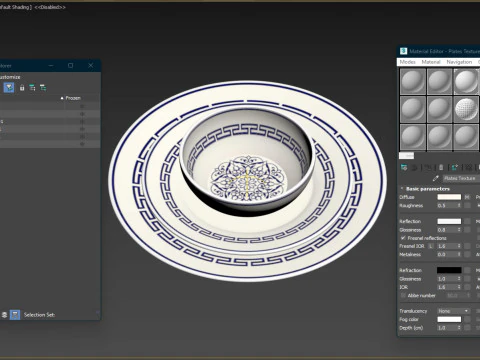480x360 pixels.
Task: Click the third teal hierarchy icon in Scene Explorer
Action: 32,88
